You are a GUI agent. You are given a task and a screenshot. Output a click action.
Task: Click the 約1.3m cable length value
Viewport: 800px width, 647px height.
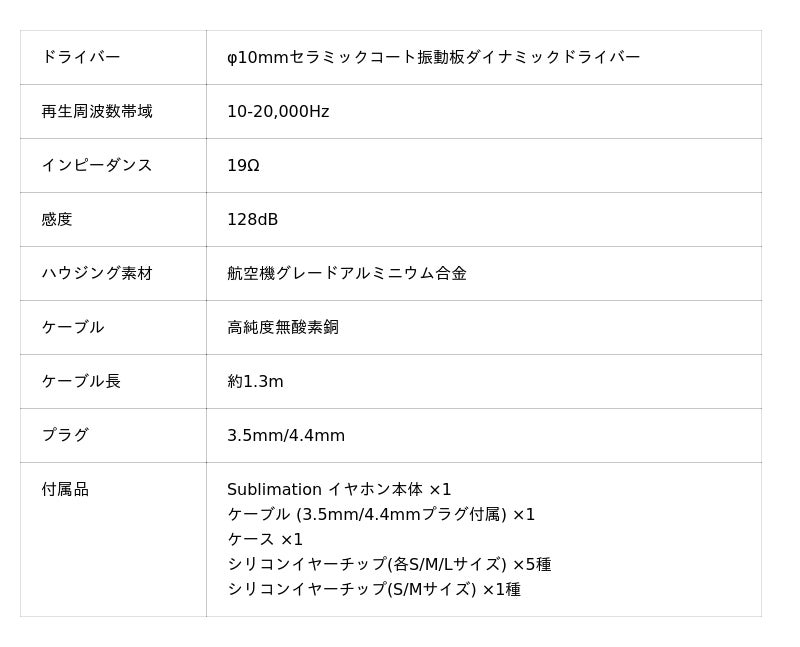click(255, 382)
